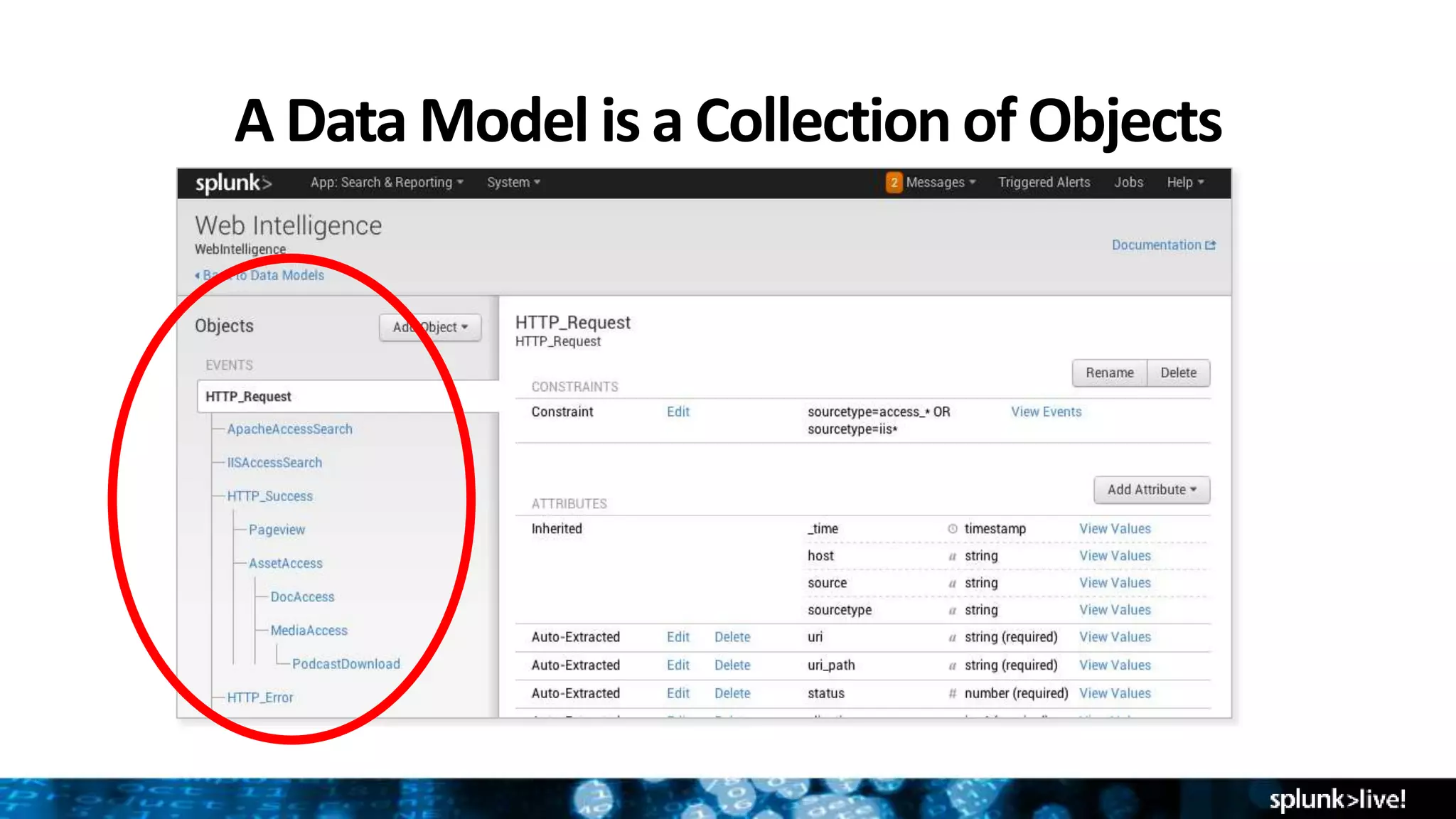
Task: Open Triggered Alerts in top bar
Action: (1044, 183)
